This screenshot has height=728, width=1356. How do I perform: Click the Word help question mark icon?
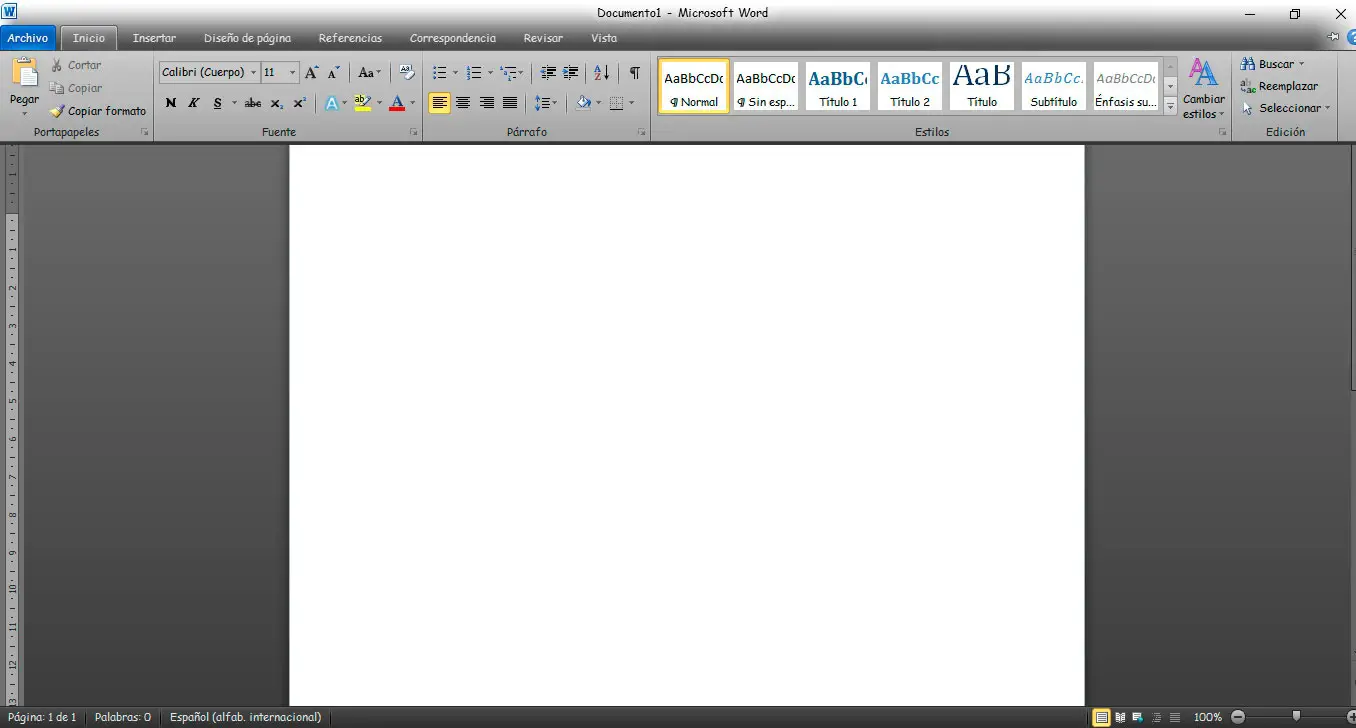click(1352, 38)
